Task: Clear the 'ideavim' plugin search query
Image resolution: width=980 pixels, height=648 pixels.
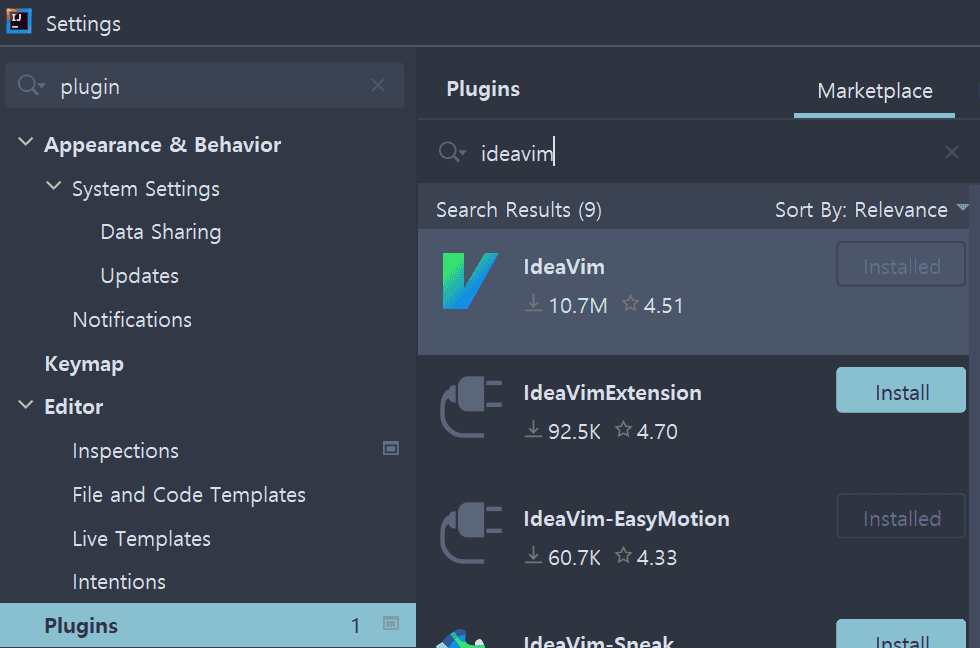Action: click(x=951, y=152)
